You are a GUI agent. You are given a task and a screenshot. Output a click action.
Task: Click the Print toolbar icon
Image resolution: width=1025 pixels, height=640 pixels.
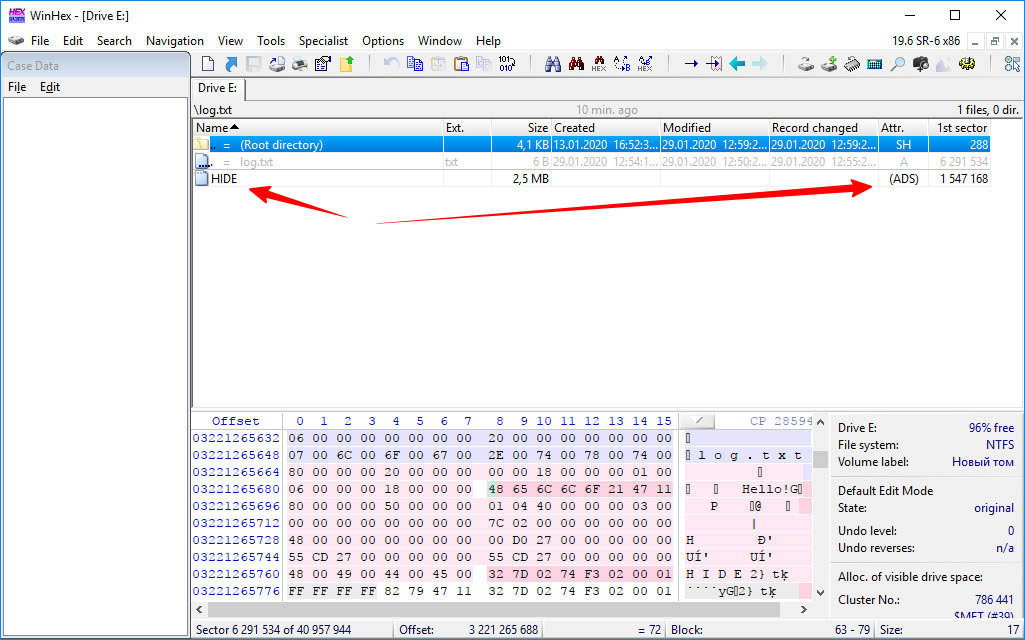[300, 63]
